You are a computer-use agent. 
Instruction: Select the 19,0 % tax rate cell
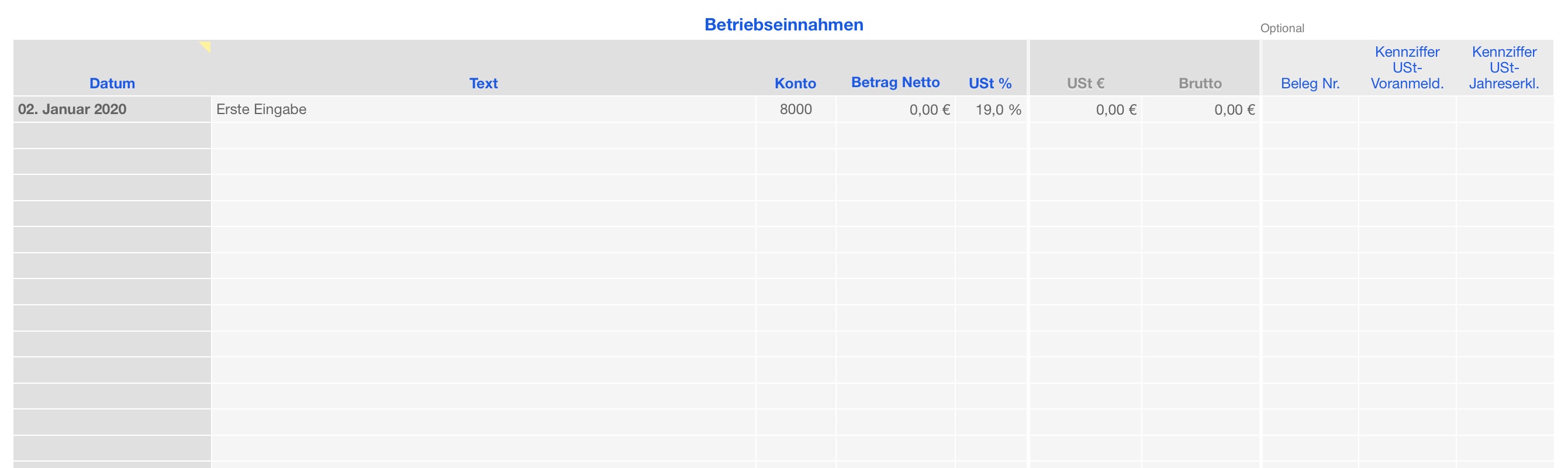click(x=991, y=110)
